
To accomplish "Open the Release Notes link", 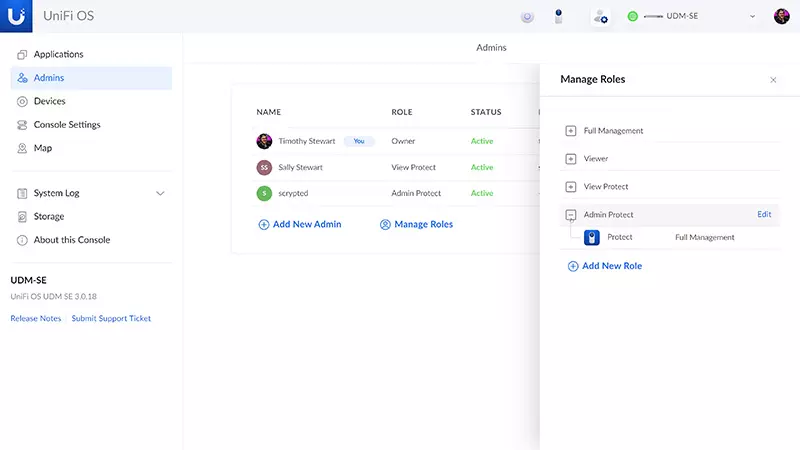I will (36, 318).
